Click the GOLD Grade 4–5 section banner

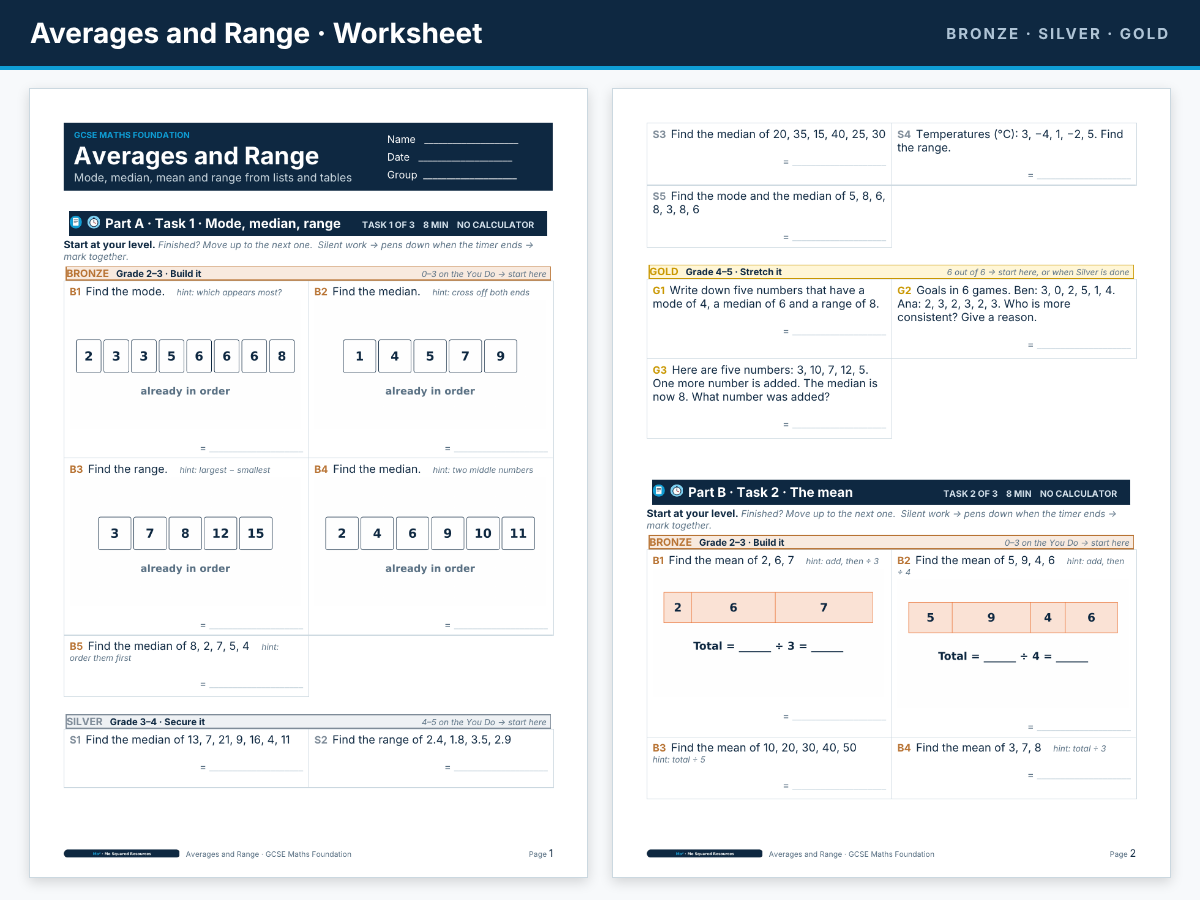[890, 272]
